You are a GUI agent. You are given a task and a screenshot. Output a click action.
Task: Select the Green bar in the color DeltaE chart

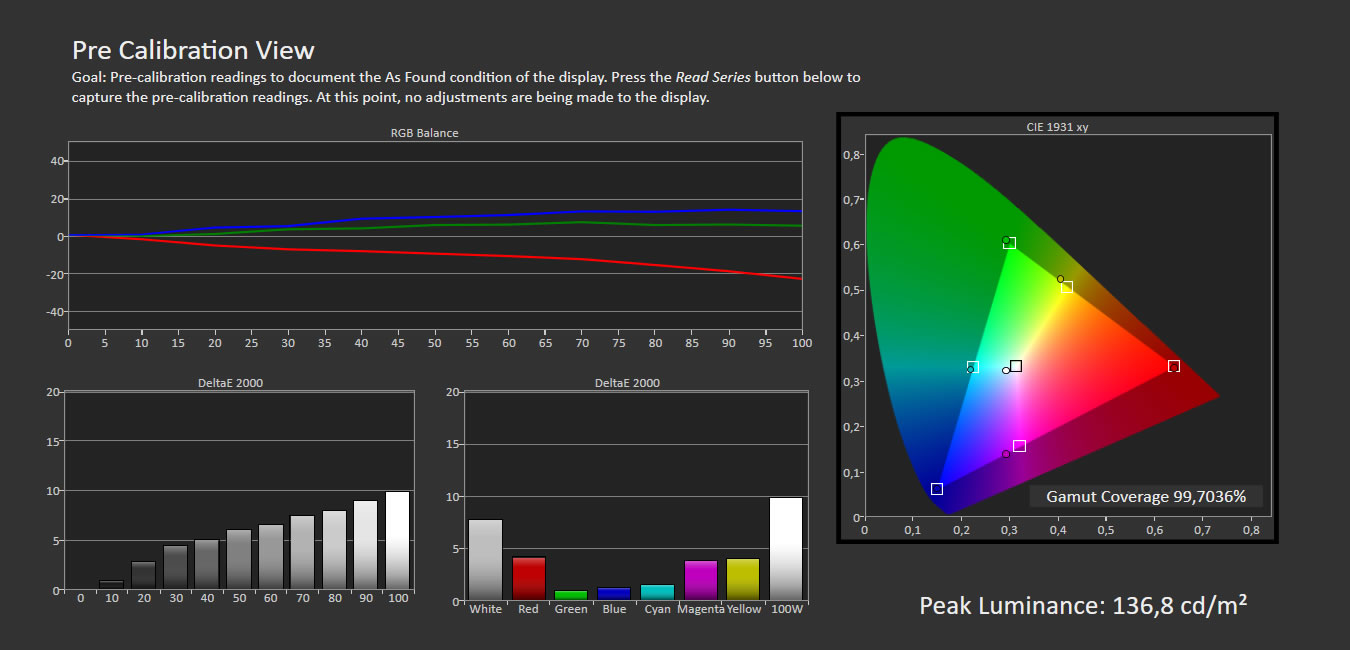click(x=571, y=596)
